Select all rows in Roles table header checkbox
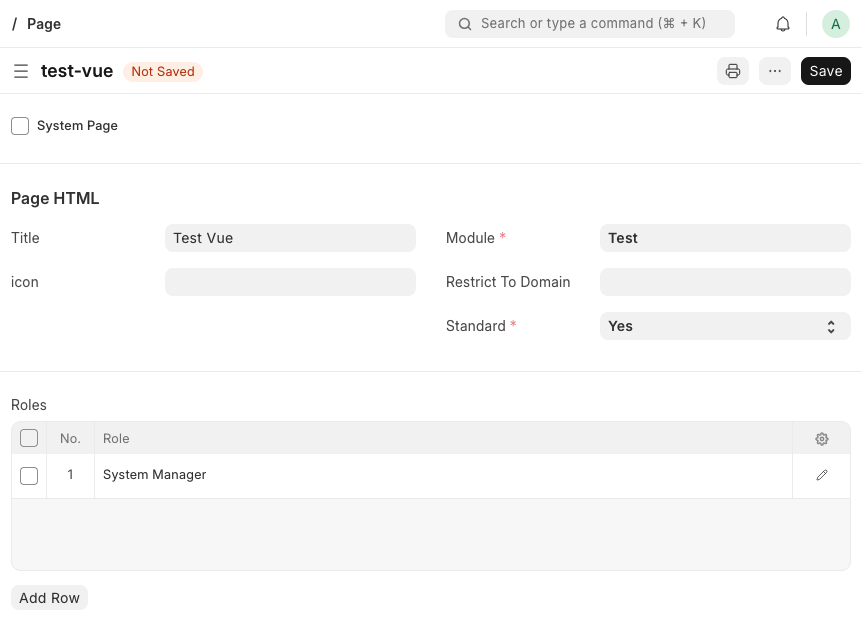The width and height of the screenshot is (862, 622). [x=29, y=438]
